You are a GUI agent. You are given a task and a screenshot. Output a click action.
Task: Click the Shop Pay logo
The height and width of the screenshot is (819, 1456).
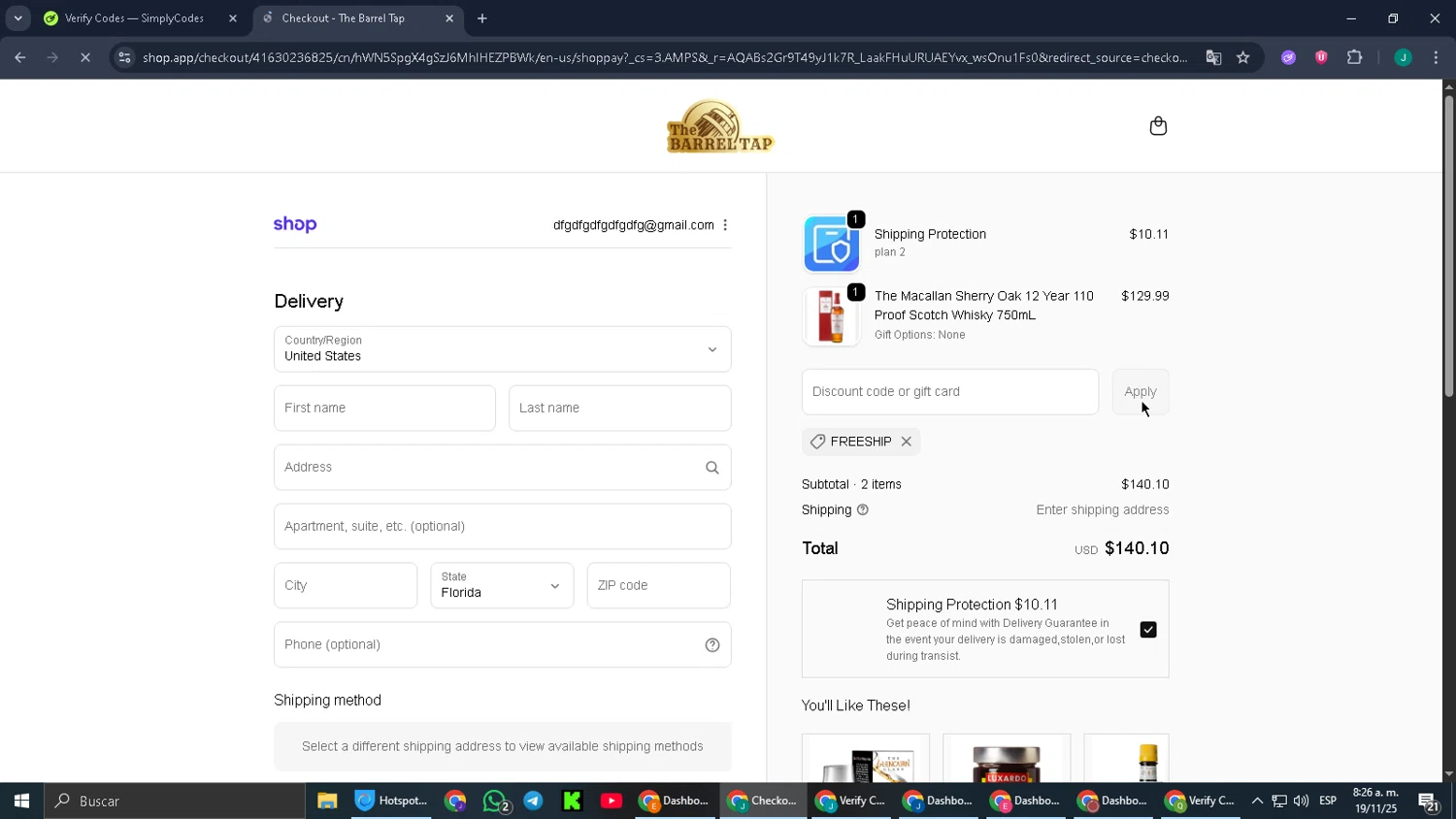click(x=295, y=224)
